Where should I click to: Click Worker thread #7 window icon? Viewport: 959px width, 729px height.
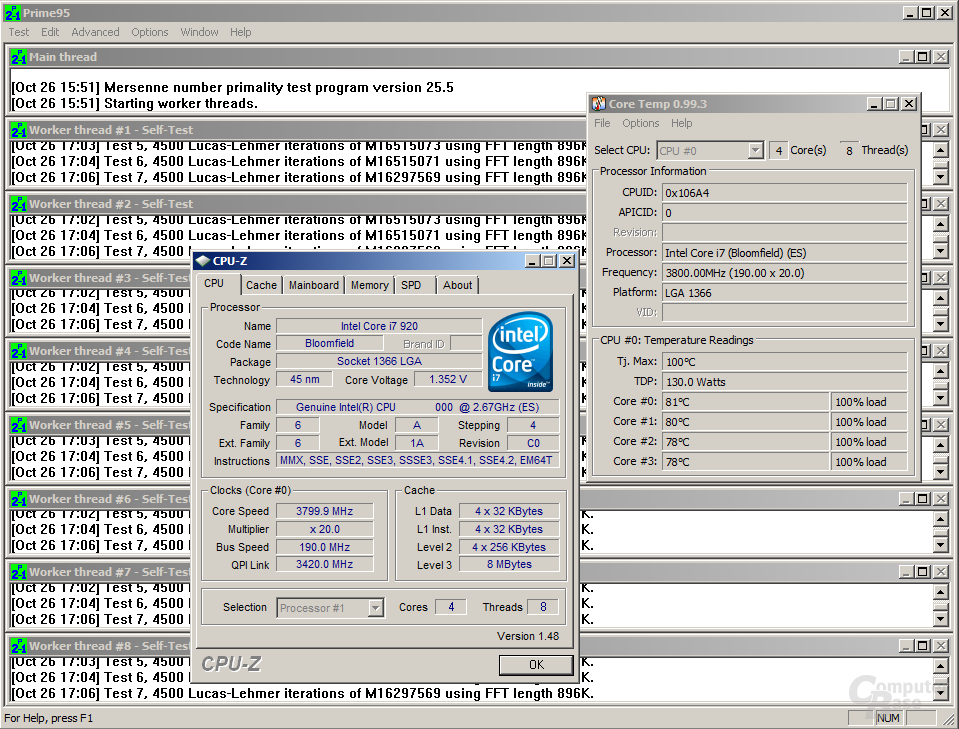(x=18, y=572)
